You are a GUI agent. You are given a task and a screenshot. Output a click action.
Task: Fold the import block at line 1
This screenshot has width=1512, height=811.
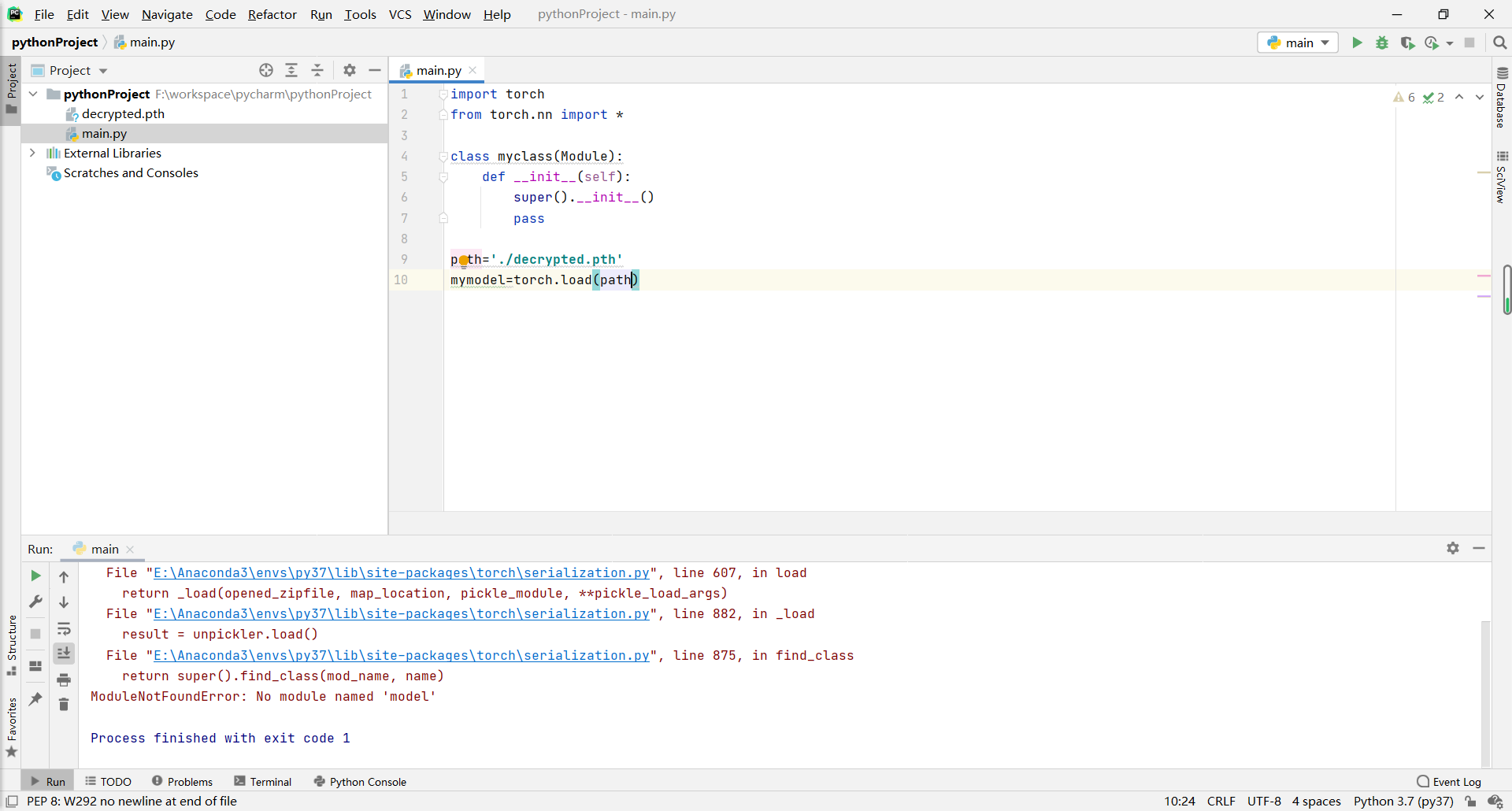tap(443, 94)
